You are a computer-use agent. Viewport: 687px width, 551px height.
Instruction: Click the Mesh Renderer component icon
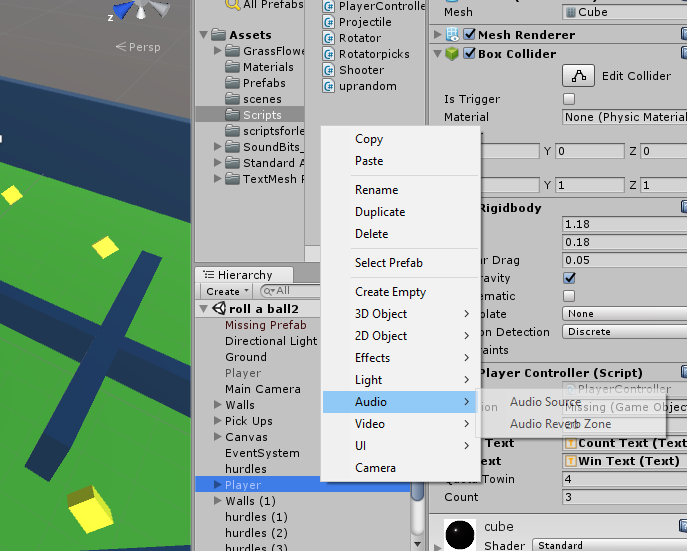(x=452, y=35)
